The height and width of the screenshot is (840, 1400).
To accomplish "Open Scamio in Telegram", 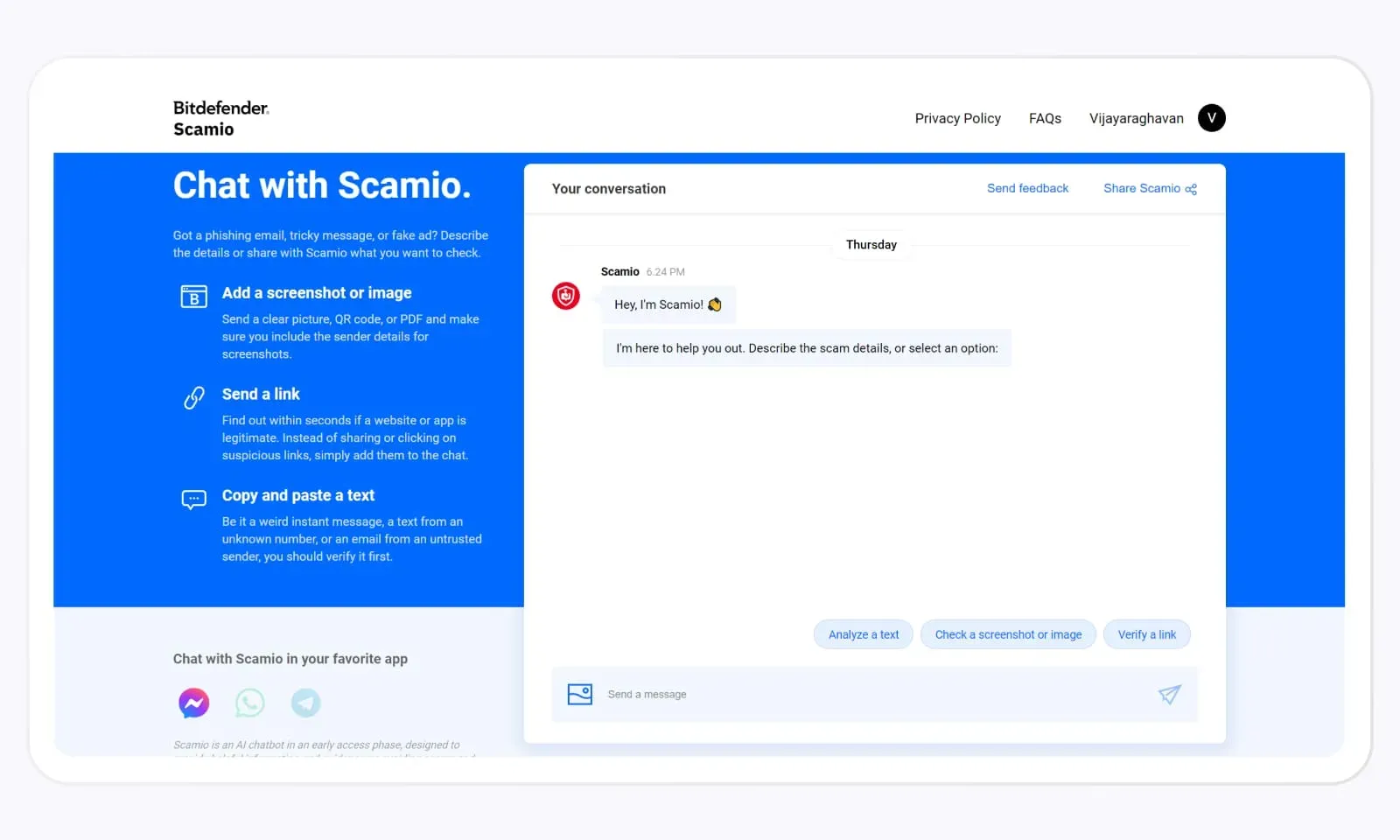I will 305,703.
